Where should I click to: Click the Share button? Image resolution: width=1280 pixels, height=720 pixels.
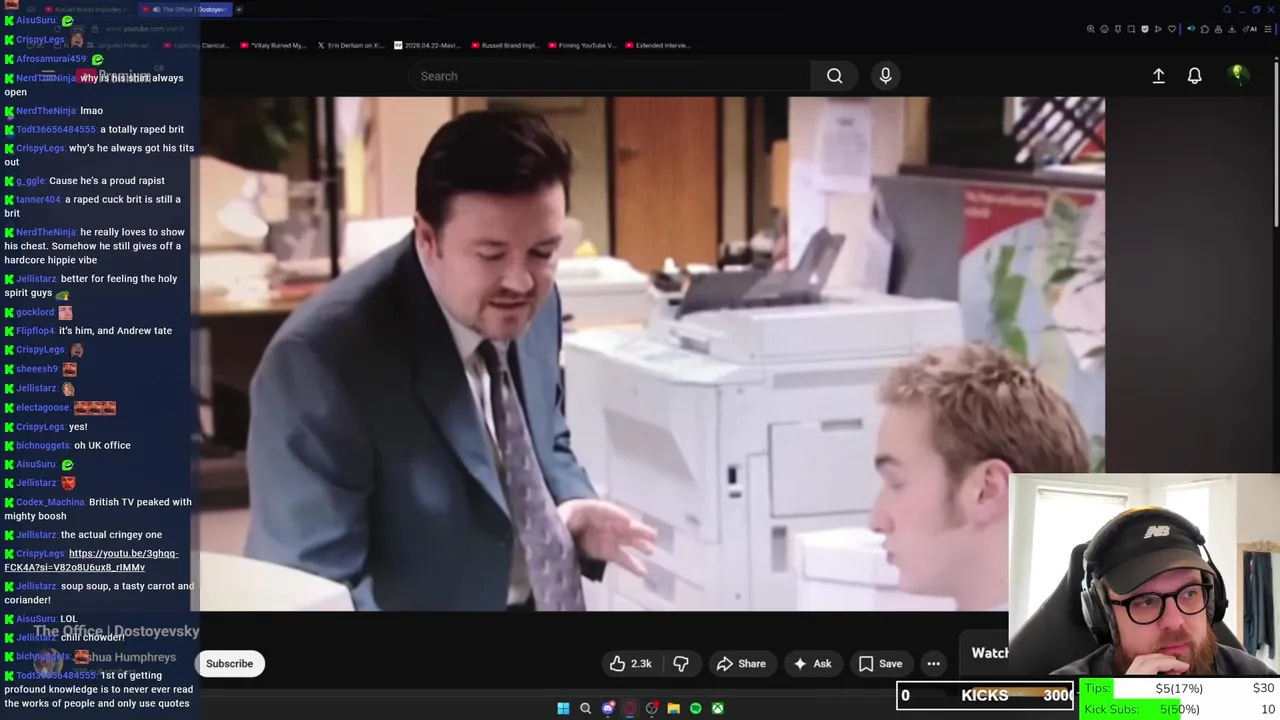(741, 664)
